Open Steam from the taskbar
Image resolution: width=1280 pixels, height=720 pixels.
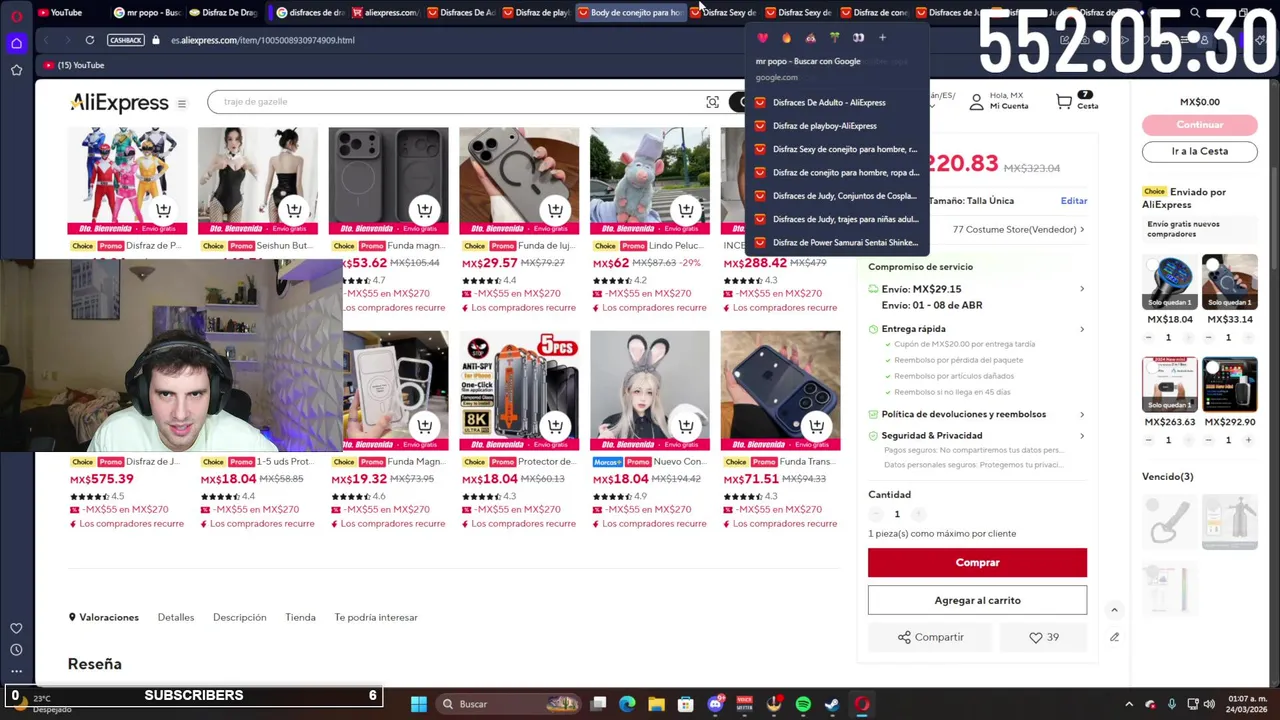(832, 704)
